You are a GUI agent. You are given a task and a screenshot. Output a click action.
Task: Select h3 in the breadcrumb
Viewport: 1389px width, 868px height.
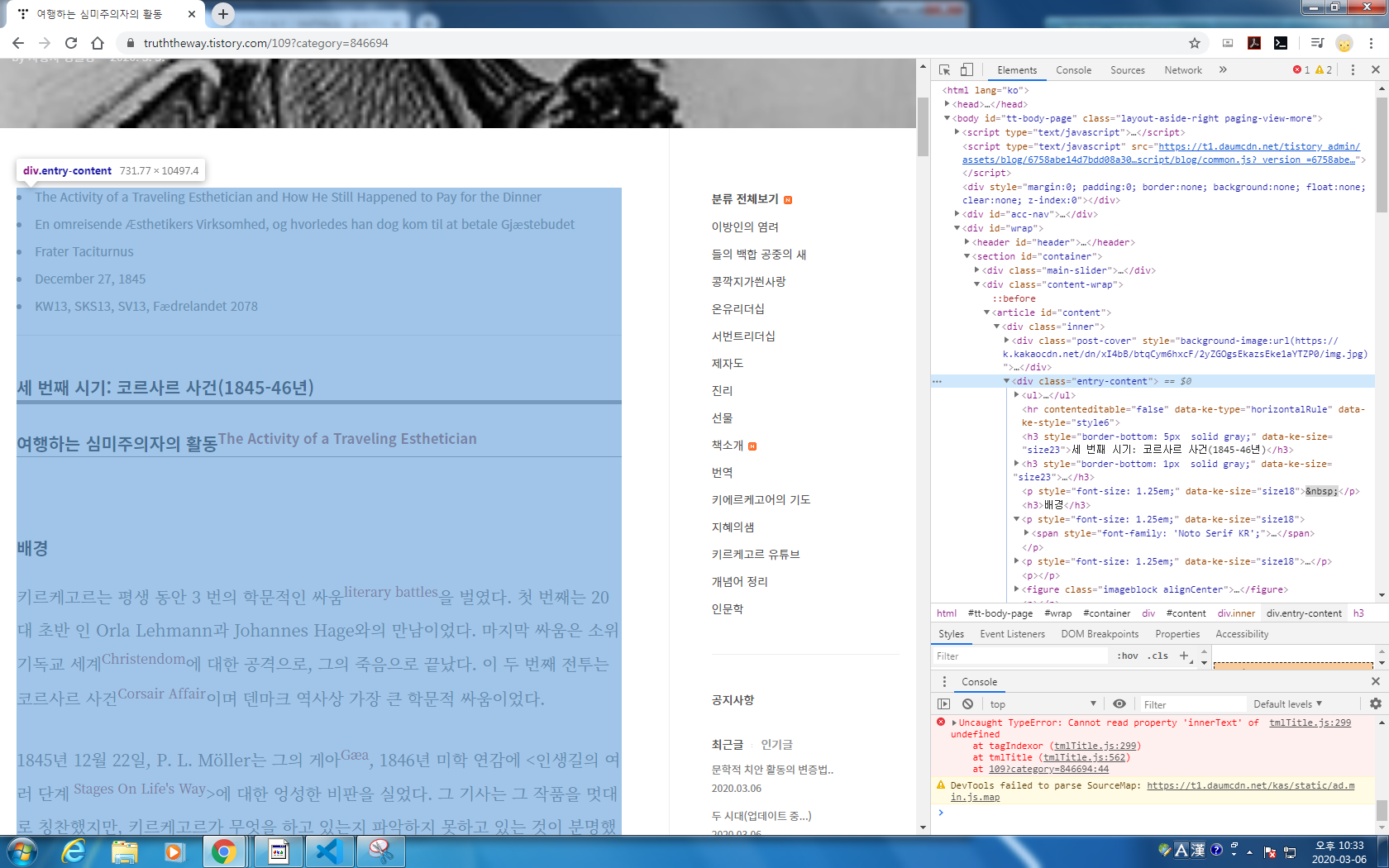point(1358,613)
